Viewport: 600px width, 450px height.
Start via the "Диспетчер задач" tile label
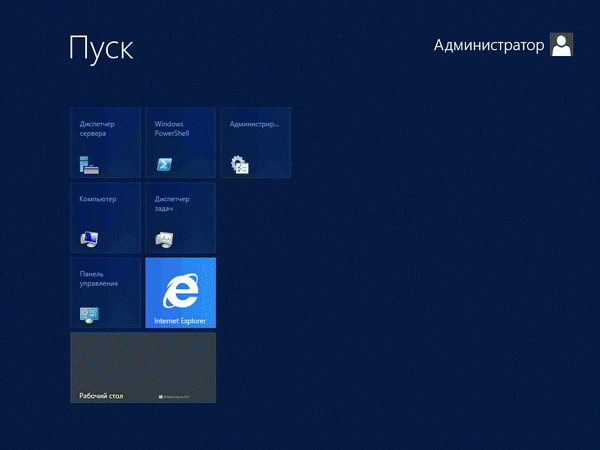172,203
